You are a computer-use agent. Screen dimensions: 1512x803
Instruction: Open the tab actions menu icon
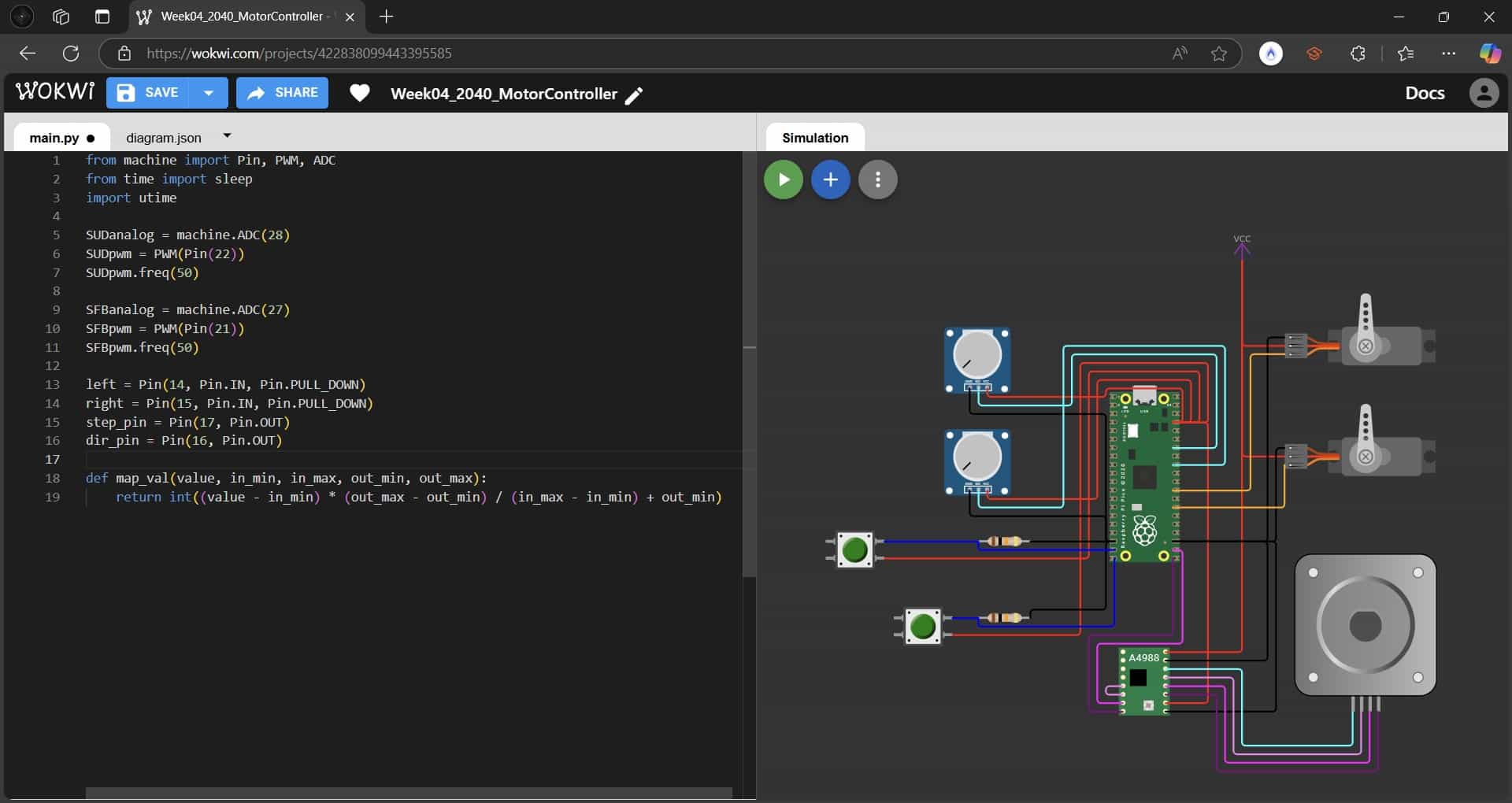[x=102, y=17]
